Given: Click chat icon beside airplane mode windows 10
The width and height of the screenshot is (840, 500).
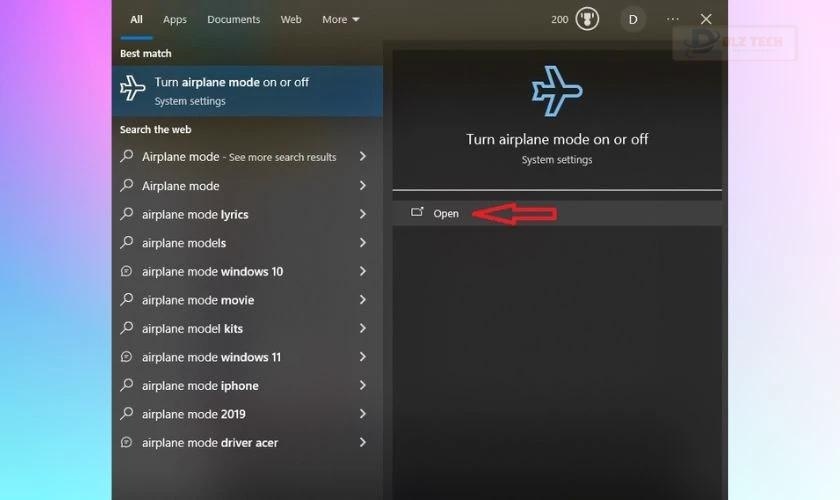Looking at the screenshot, I should (x=127, y=271).
